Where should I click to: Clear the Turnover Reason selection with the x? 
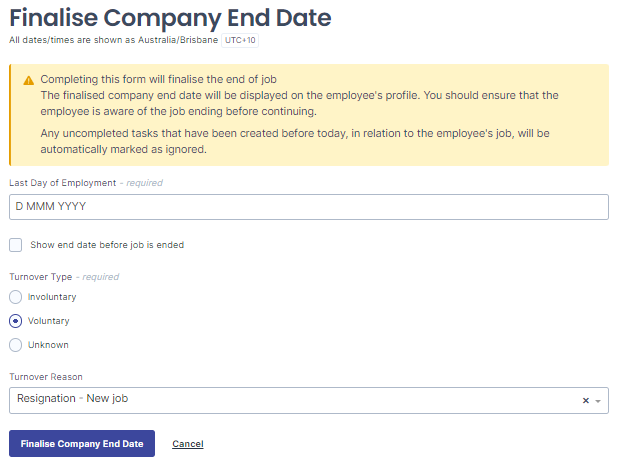586,401
